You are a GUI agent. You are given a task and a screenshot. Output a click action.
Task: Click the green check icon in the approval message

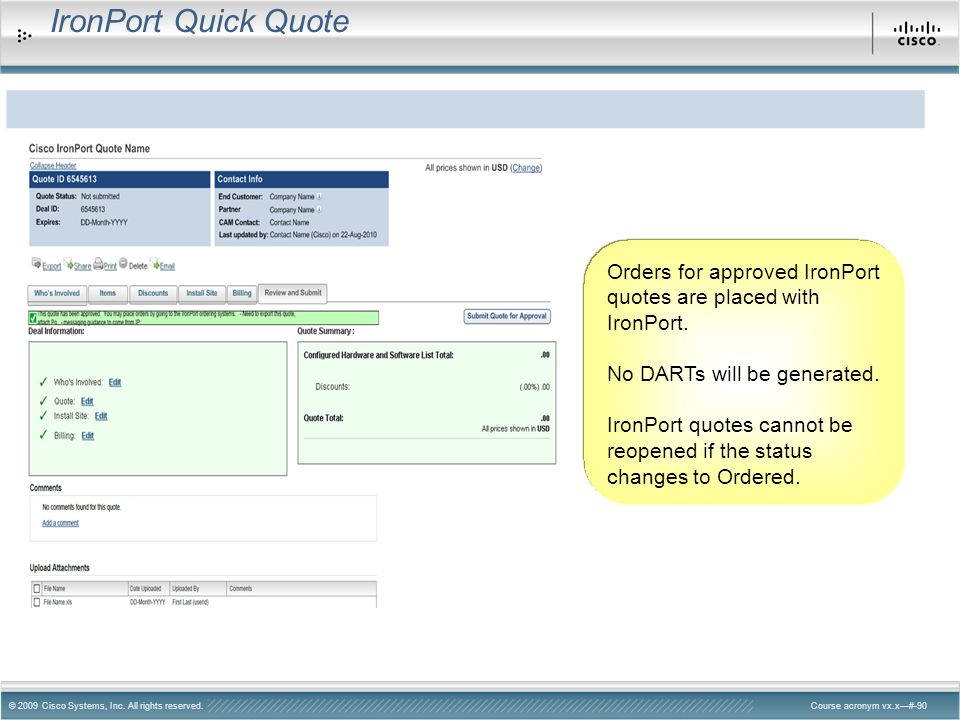tap(32, 318)
